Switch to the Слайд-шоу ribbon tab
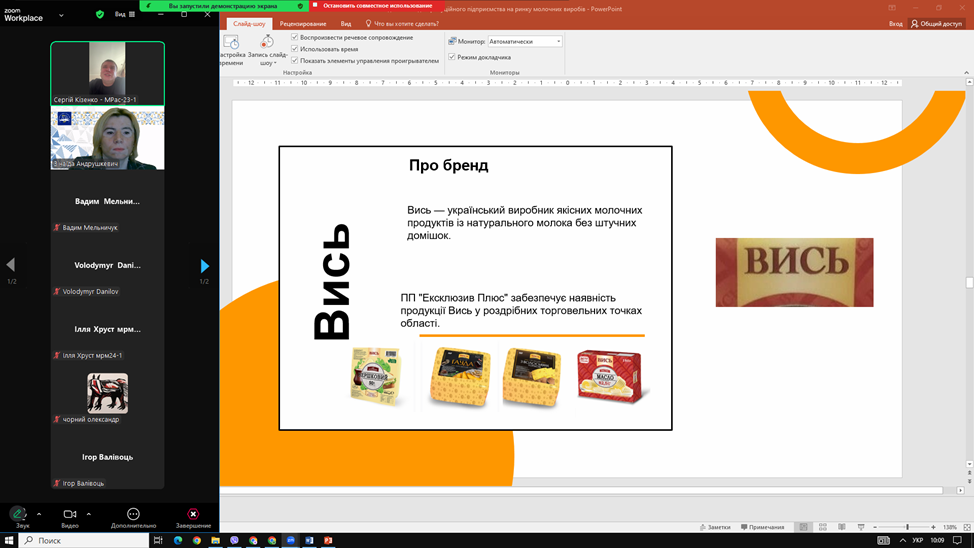This screenshot has width=974, height=548. [249, 24]
